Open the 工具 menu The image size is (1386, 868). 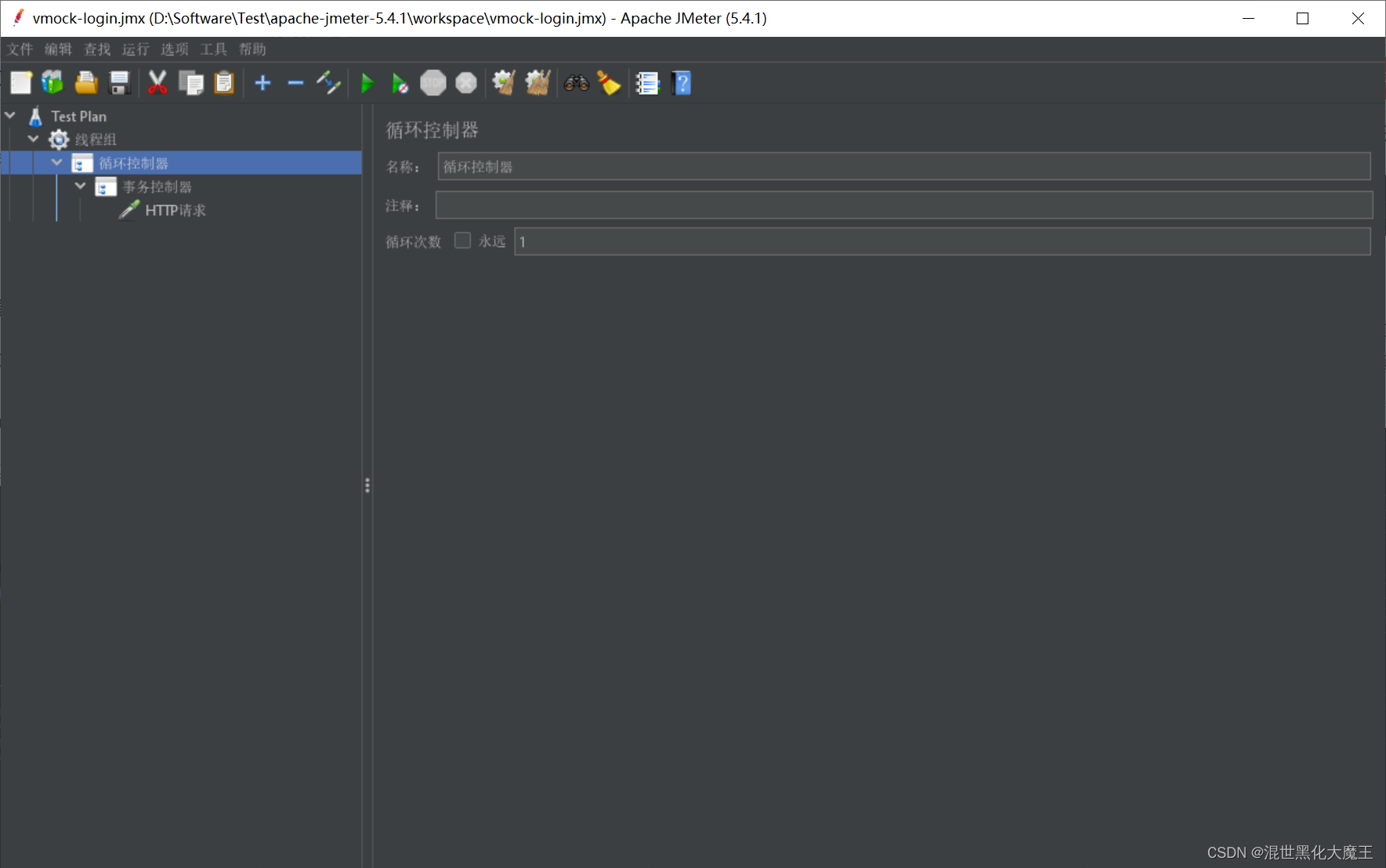tap(213, 49)
